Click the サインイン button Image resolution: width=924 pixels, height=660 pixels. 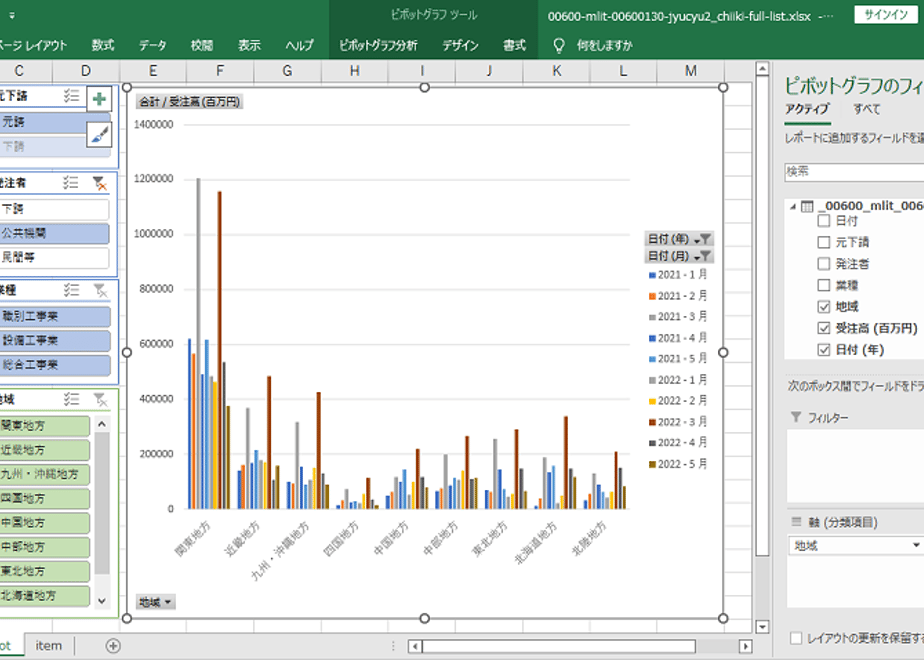[x=886, y=15]
